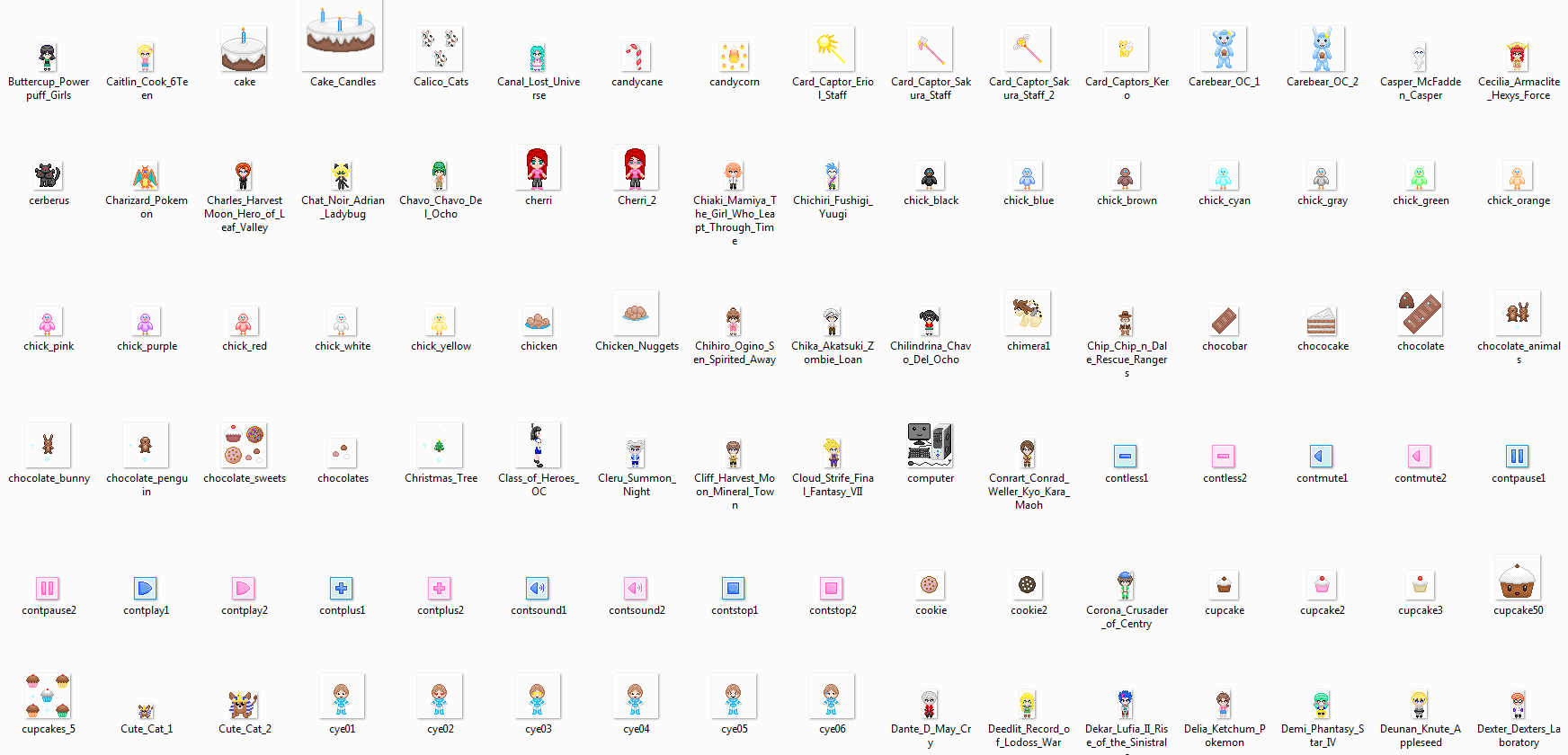The width and height of the screenshot is (1568, 755).
Task: Click the 'Chika_Akatsuki_Zombie_Loan' label
Action: 833,352
